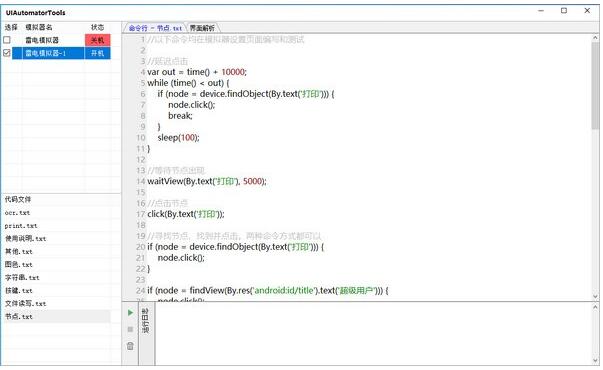Open 其他.txt code file
Viewport: 603px width, 370px height.
pyautogui.click(x=18, y=252)
